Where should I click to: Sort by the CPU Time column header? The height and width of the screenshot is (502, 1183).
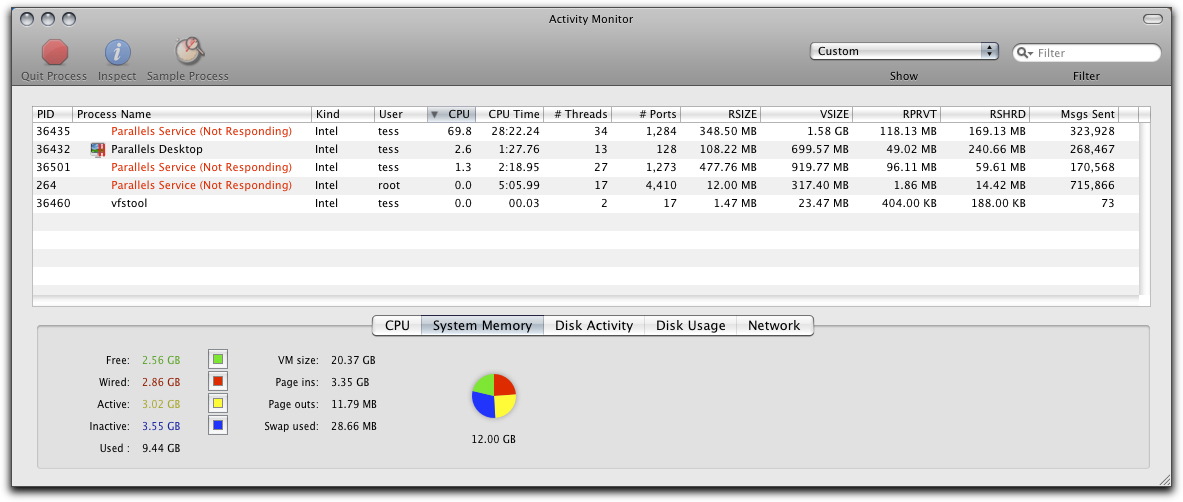509,114
